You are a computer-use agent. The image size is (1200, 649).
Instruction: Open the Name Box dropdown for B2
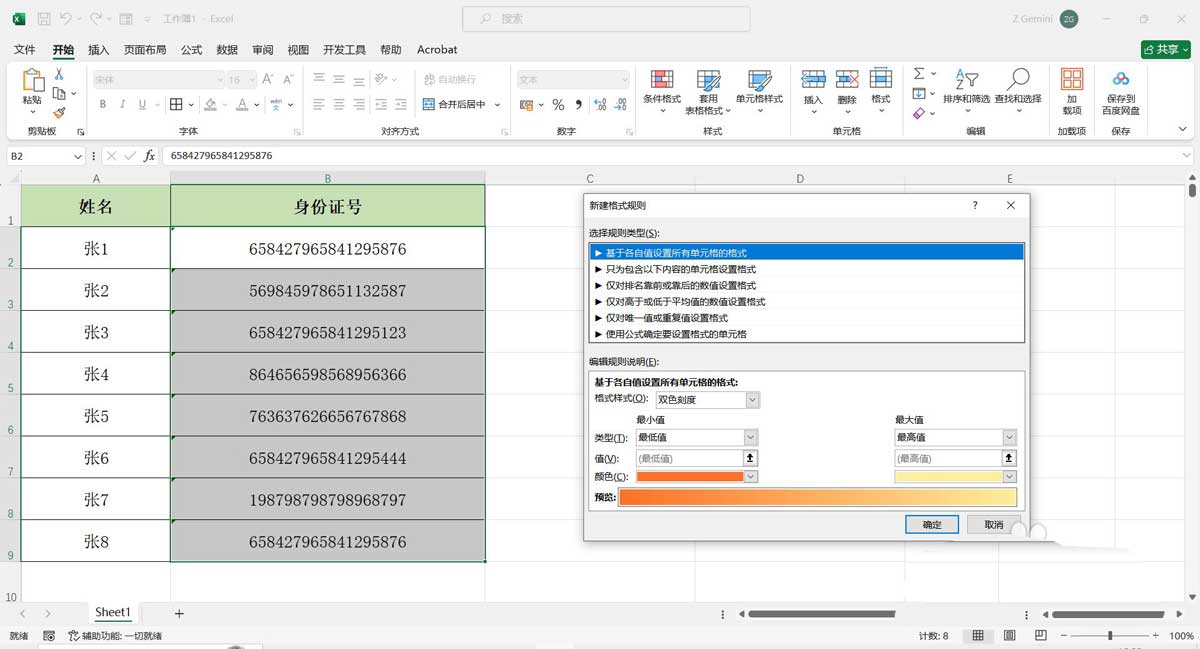point(78,156)
